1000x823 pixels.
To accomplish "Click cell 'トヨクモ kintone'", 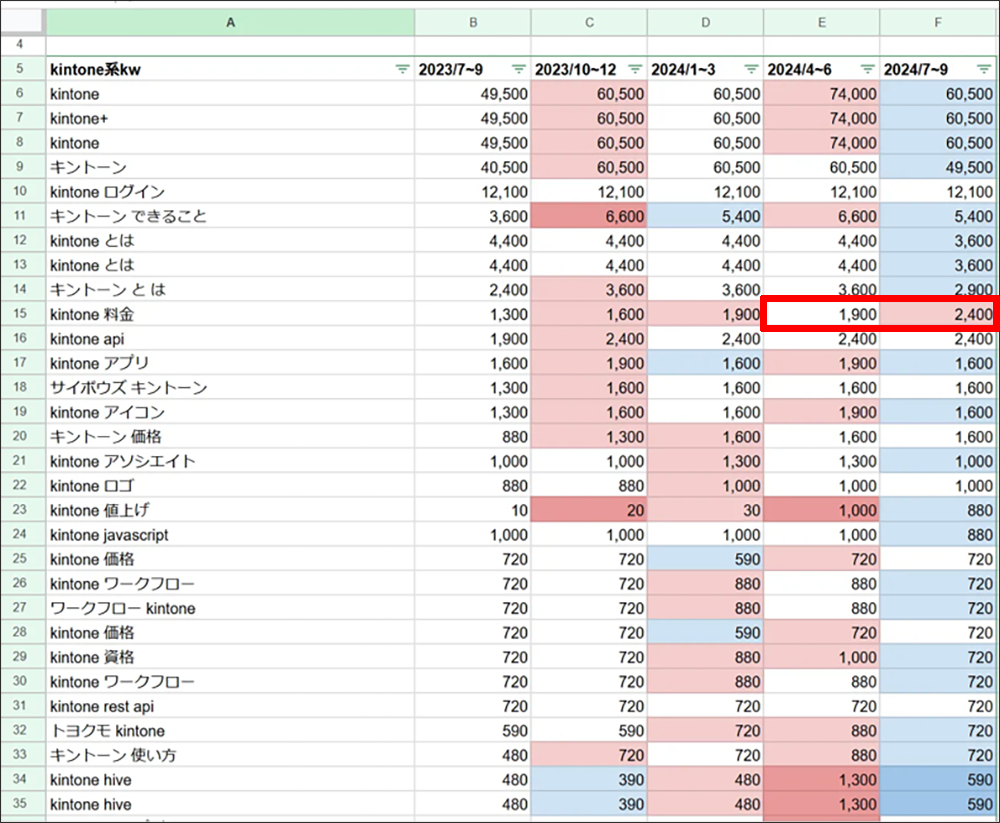I will [230, 730].
